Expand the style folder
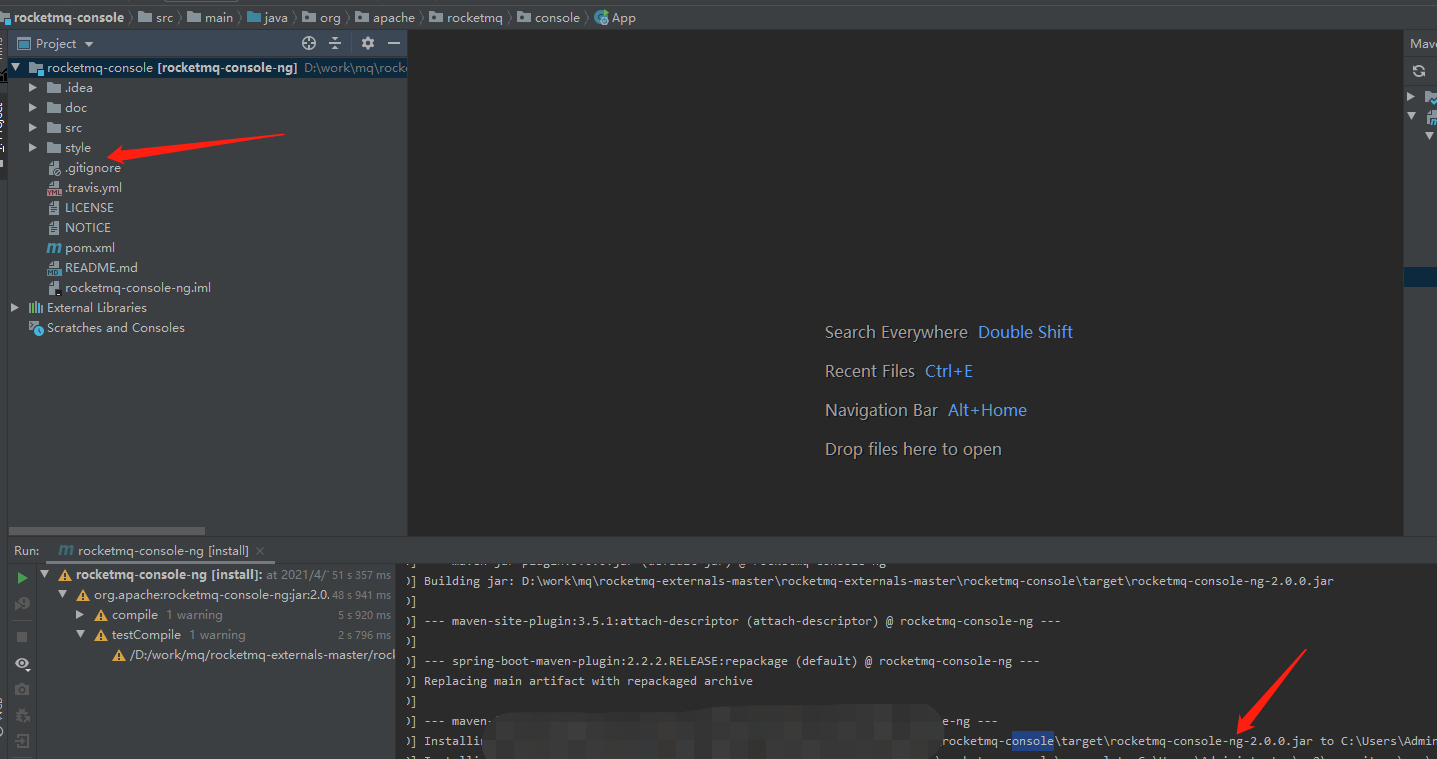 tap(33, 148)
